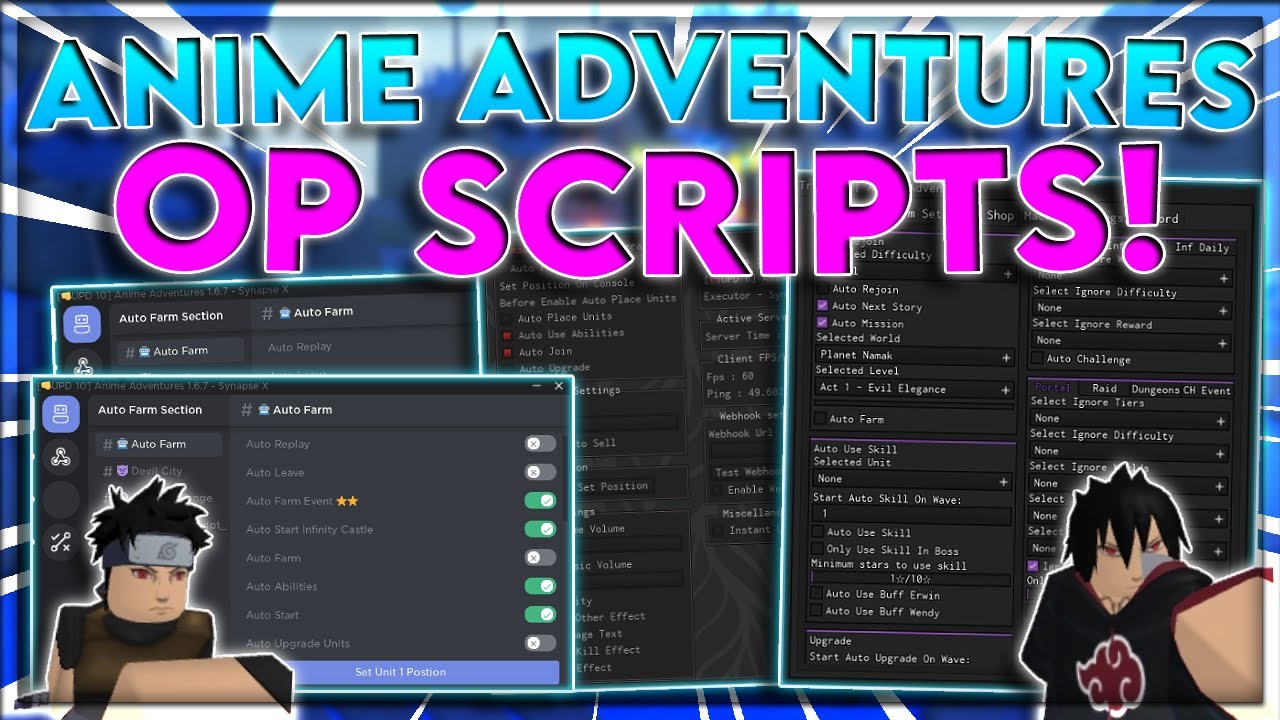
Task: Enable the Auto Replay toggle
Action: [x=540, y=444]
